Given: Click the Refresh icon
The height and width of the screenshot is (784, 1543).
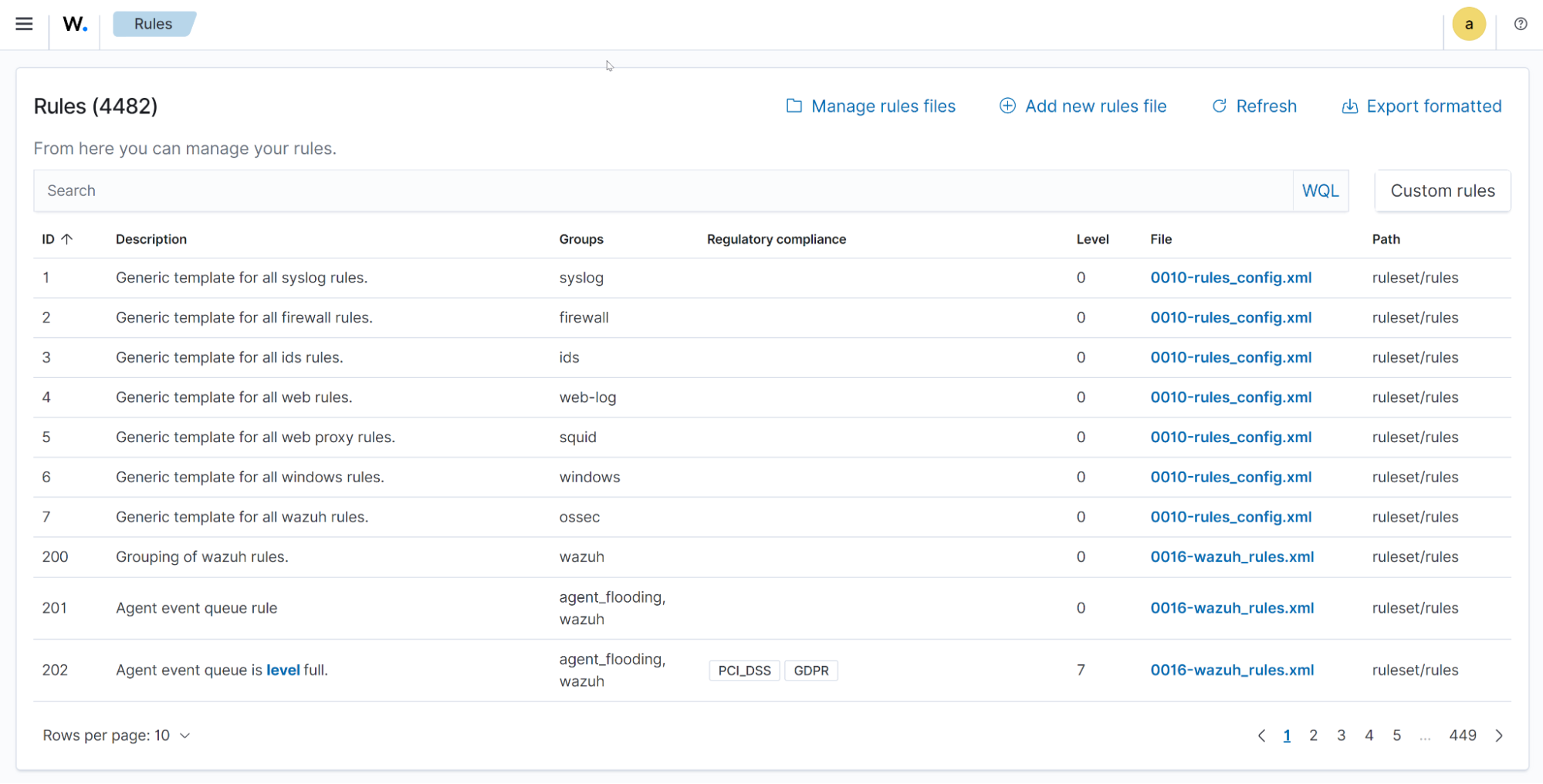Looking at the screenshot, I should pos(1220,106).
